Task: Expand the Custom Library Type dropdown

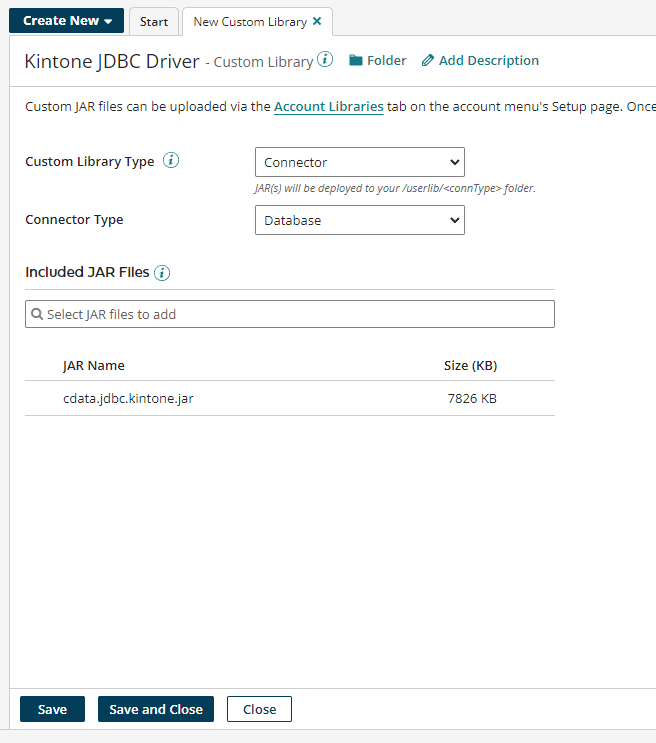Action: pos(360,162)
